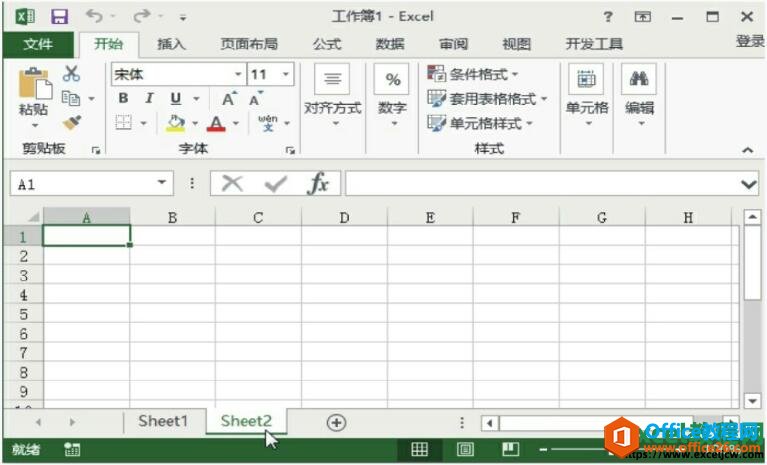Cancel formula entry X button
The height and width of the screenshot is (465, 767).
232,184
